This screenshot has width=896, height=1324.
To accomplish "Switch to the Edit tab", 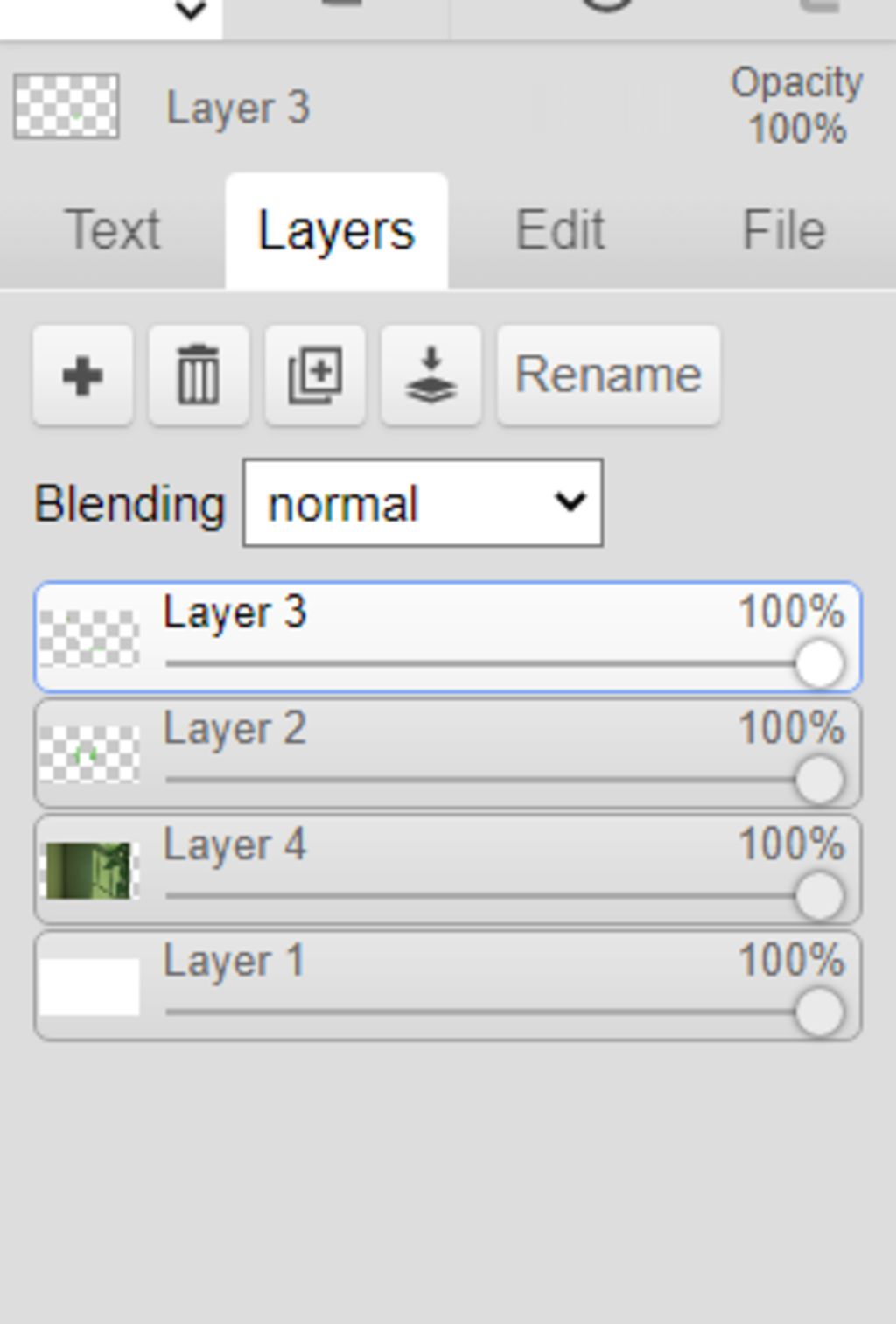I will click(x=560, y=231).
